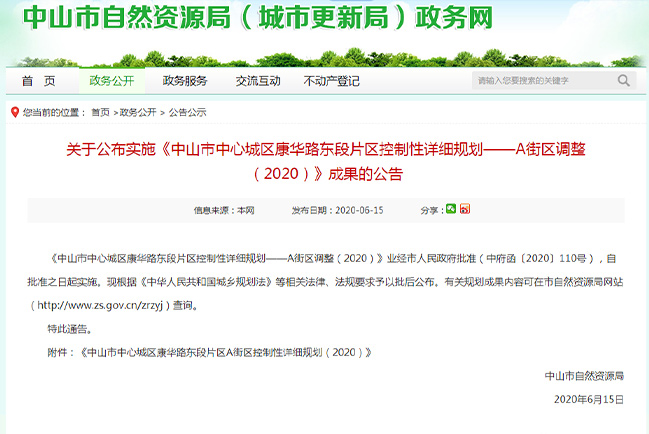Click the Weibo share icon
Viewport: 649px width, 434px height.
coord(465,209)
